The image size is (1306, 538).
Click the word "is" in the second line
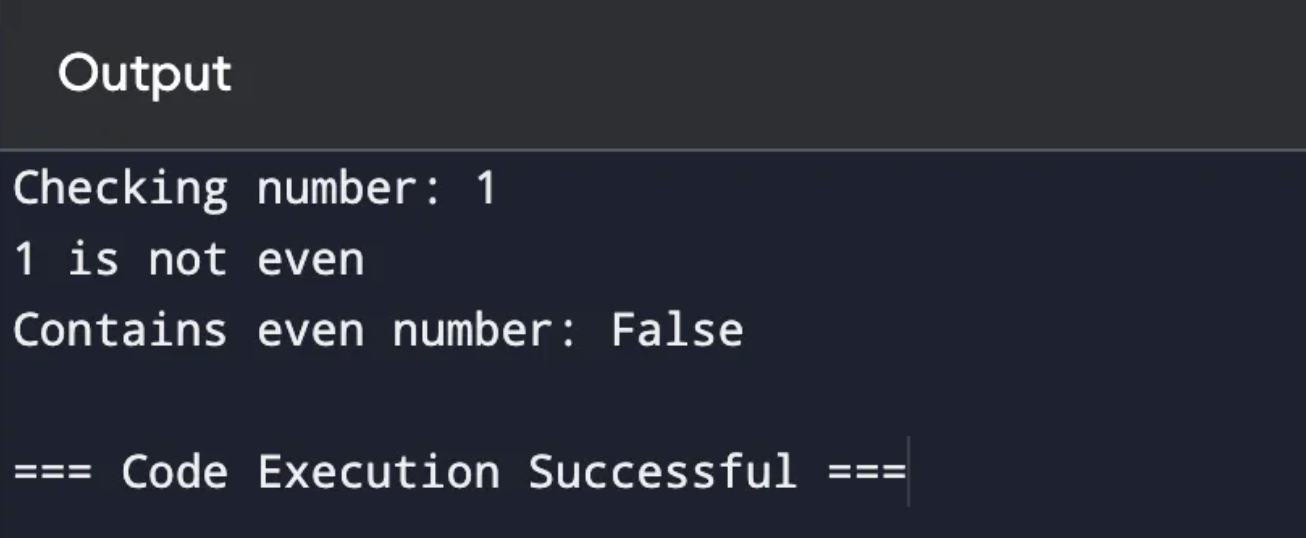point(93,260)
